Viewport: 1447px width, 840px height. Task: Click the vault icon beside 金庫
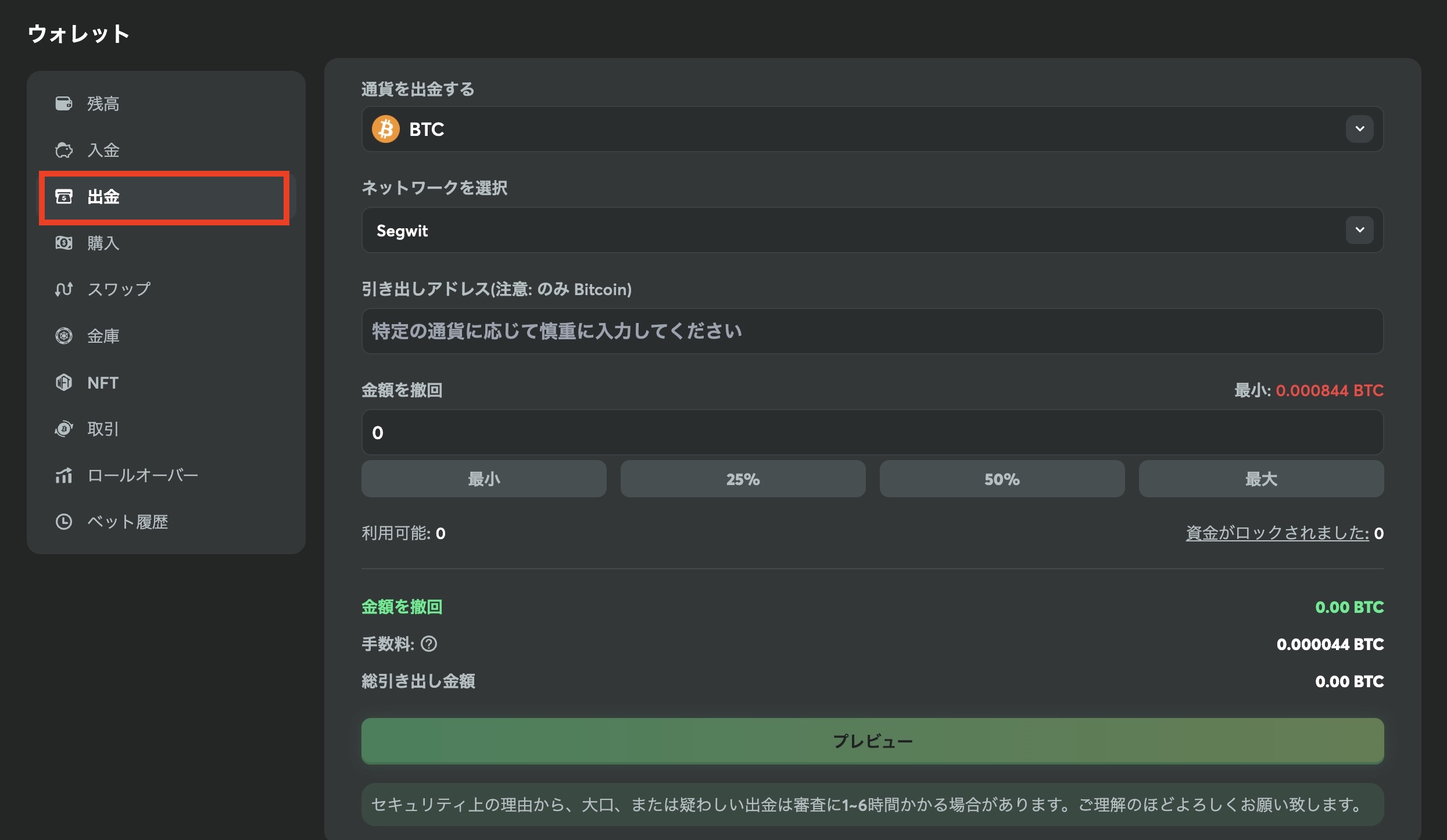[64, 336]
